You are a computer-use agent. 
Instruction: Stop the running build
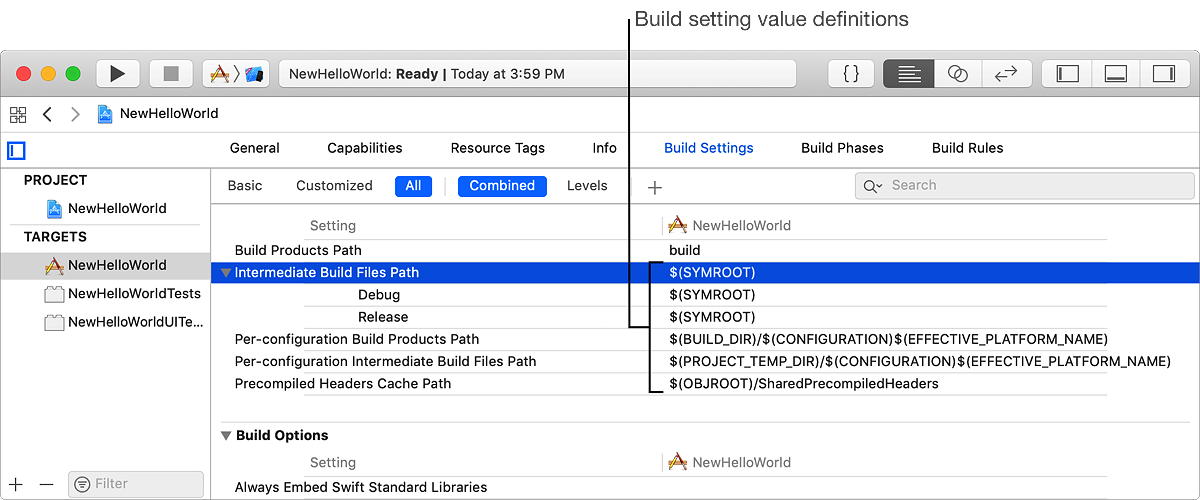click(x=171, y=74)
